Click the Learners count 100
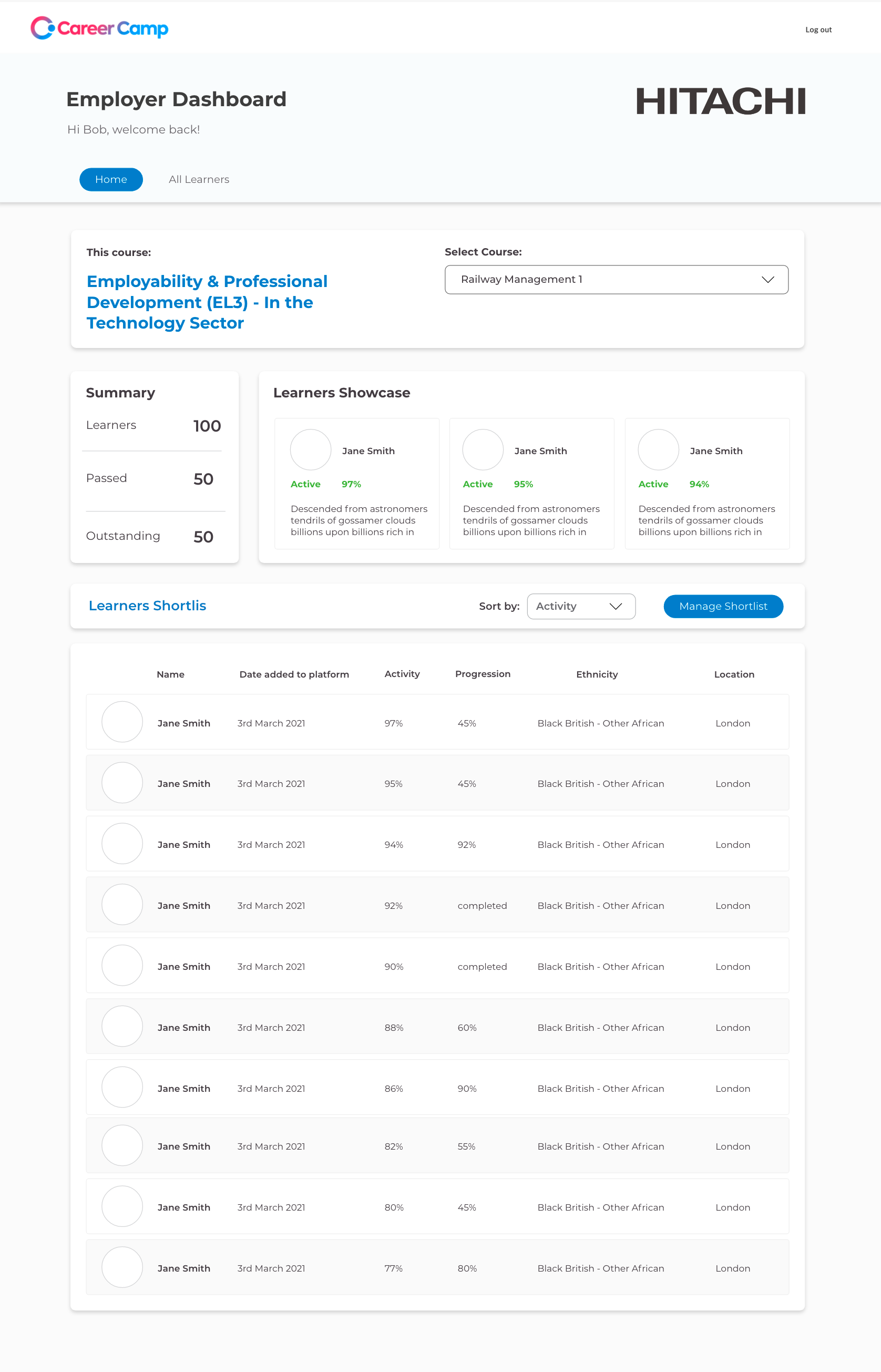This screenshot has height=1372, width=881. [207, 426]
